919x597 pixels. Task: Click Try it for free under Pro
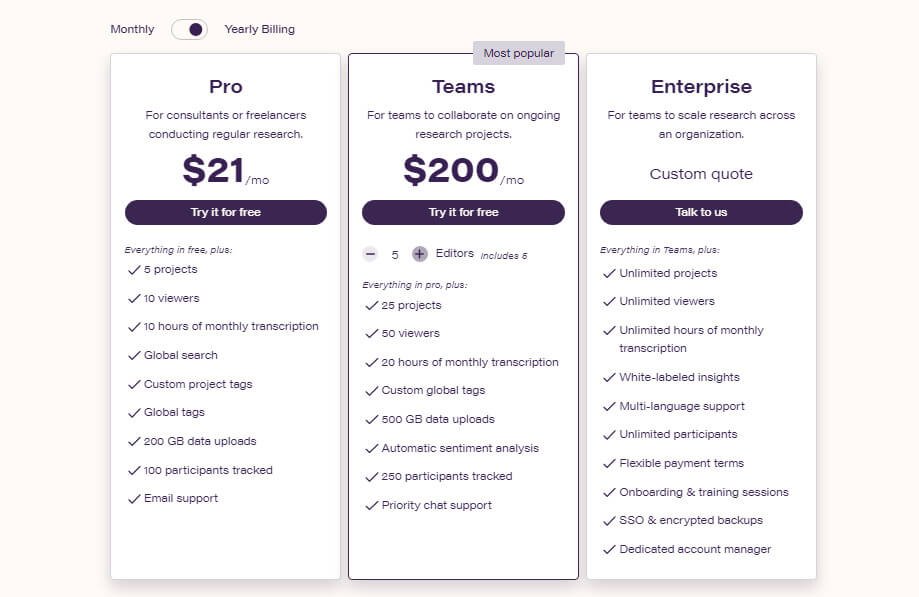[x=226, y=212]
